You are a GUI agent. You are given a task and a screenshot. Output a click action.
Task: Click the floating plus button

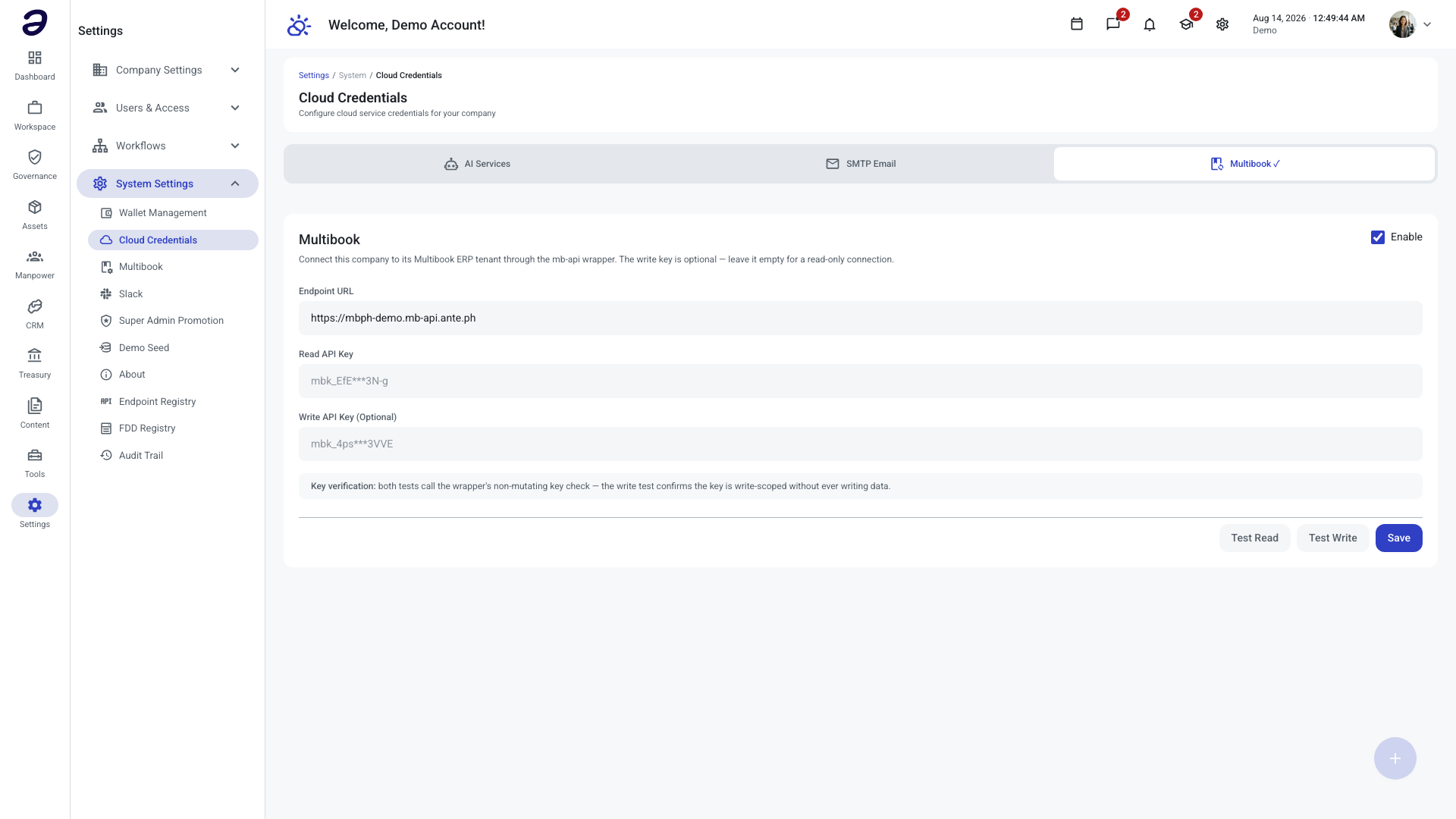click(x=1395, y=758)
